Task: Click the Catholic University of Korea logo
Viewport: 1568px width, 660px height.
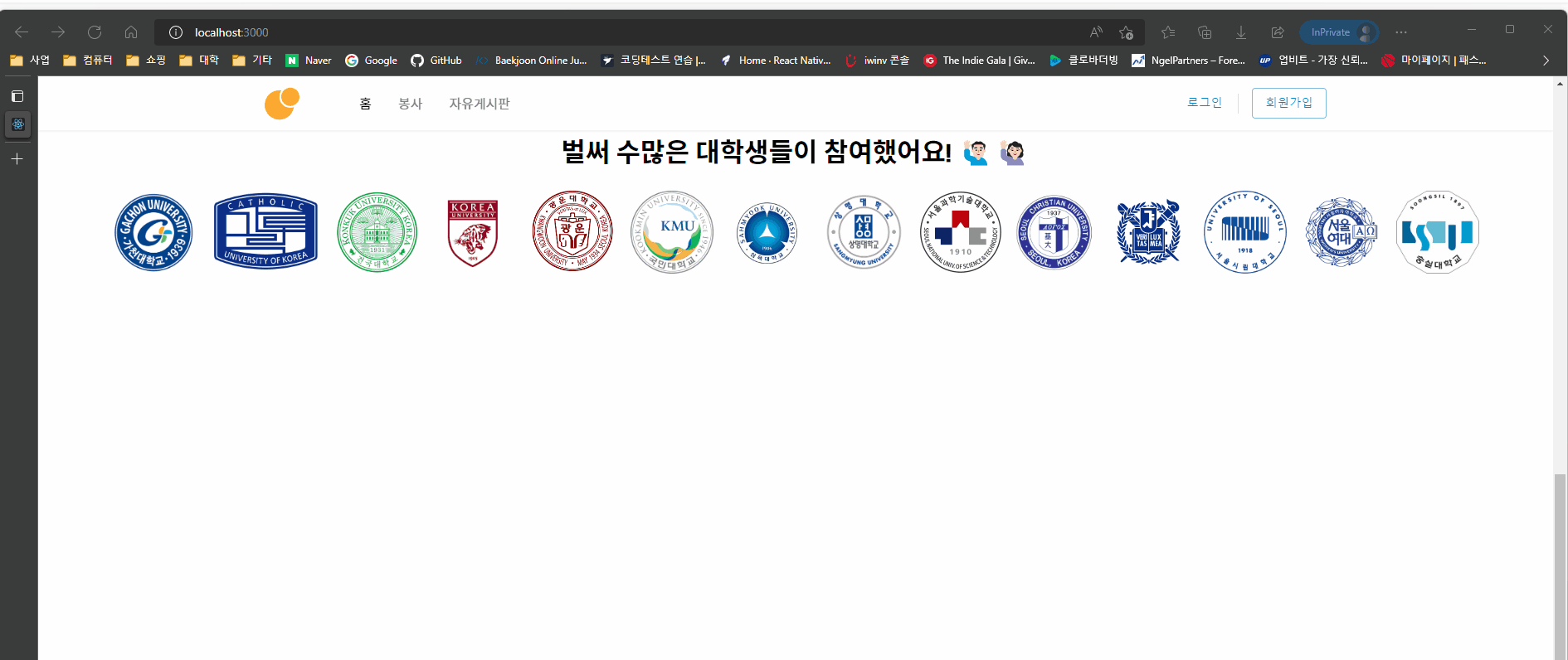Action: tap(265, 232)
